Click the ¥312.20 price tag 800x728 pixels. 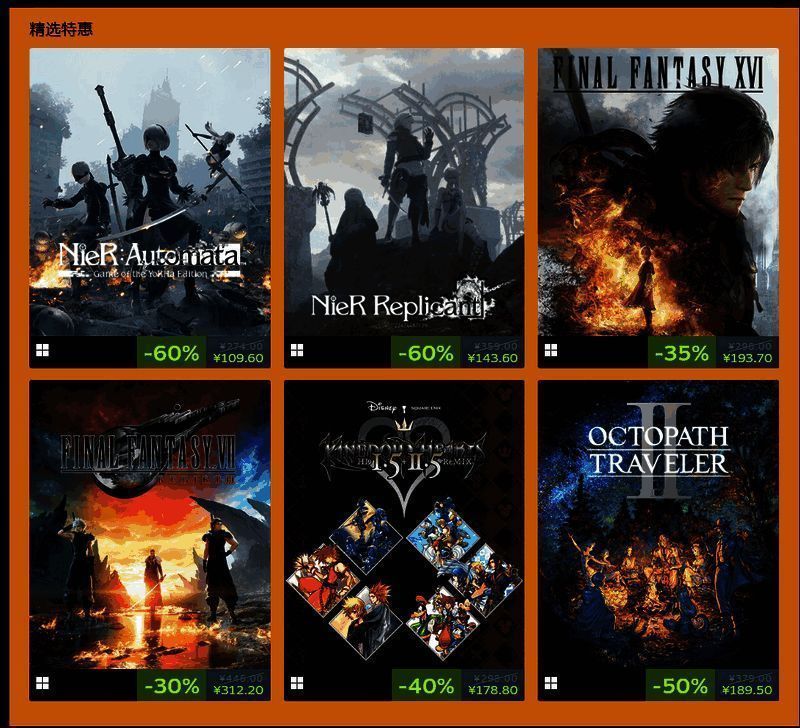click(x=238, y=691)
